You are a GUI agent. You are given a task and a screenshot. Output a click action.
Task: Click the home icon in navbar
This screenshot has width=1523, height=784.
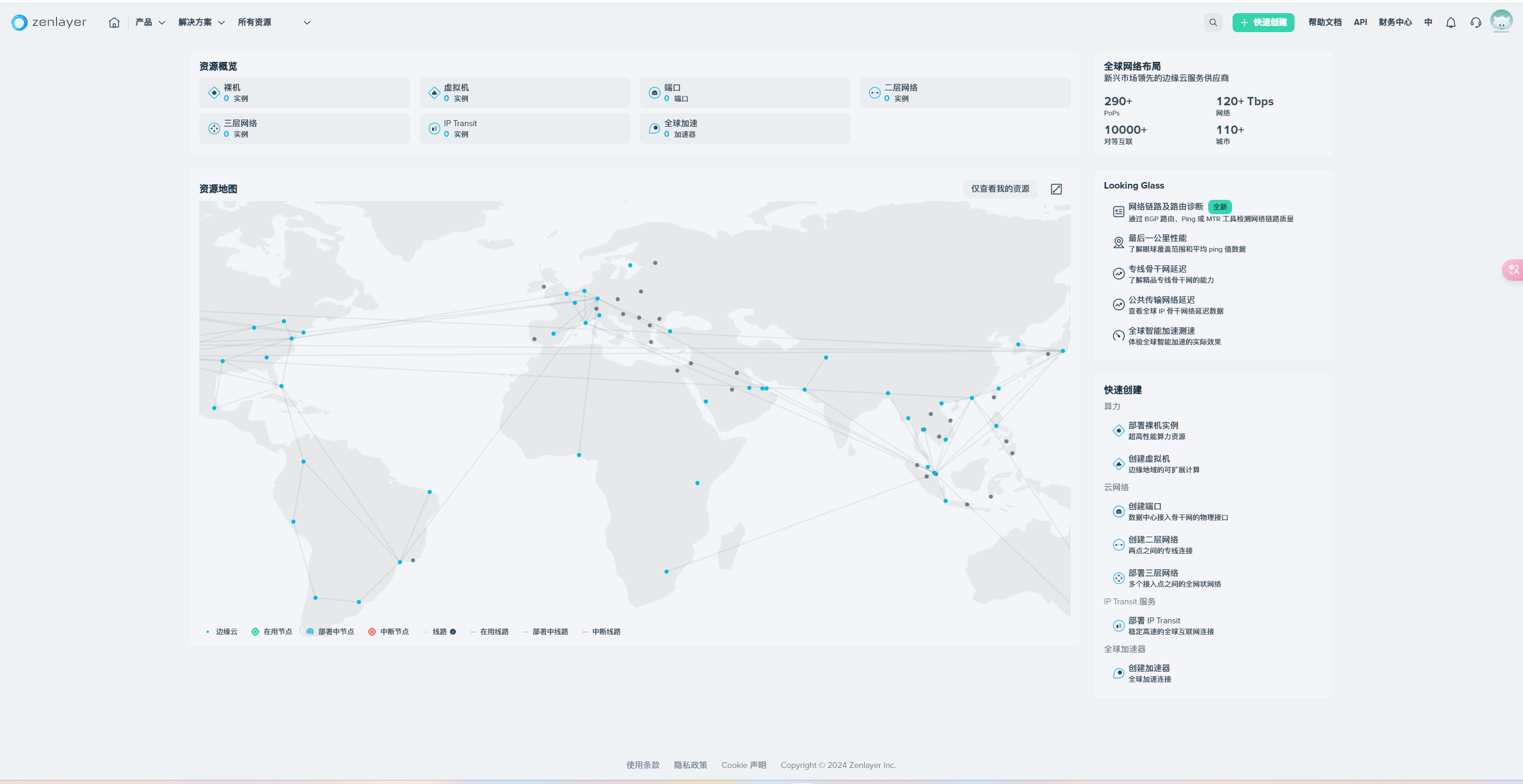pyautogui.click(x=114, y=23)
